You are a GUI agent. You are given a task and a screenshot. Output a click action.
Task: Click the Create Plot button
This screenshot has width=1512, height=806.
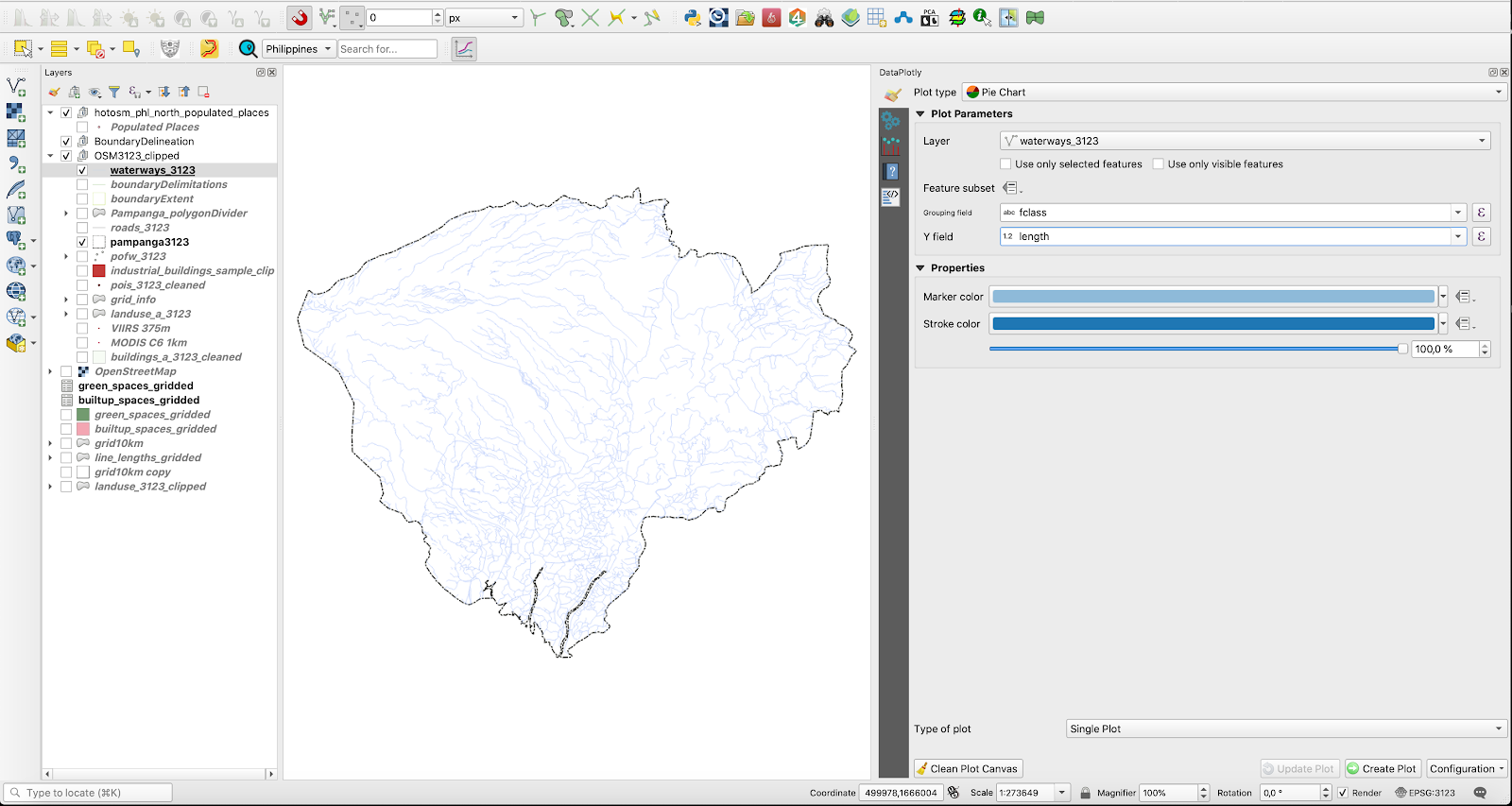[1382, 769]
